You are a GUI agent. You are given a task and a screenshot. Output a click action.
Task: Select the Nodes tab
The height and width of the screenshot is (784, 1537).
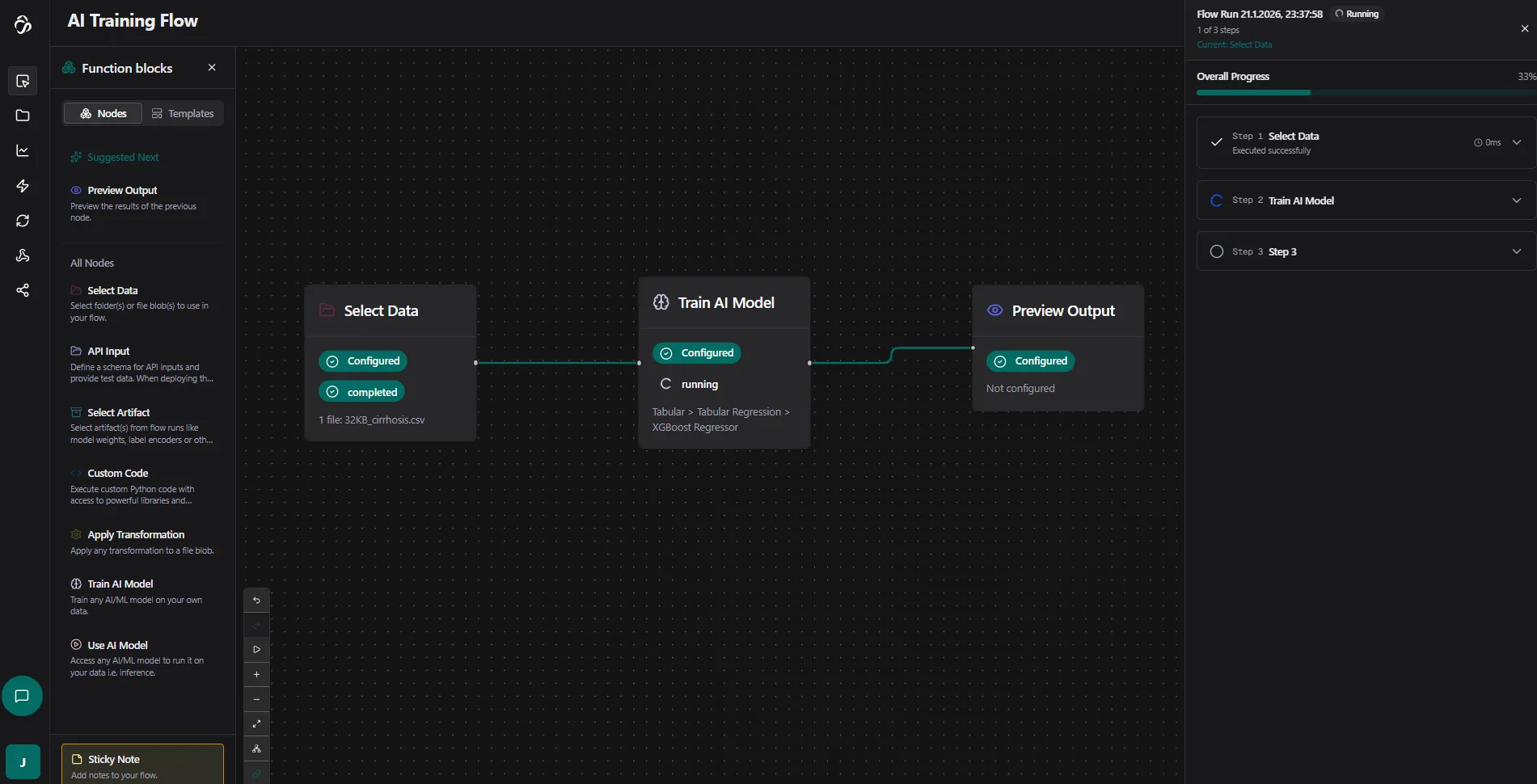coord(103,114)
